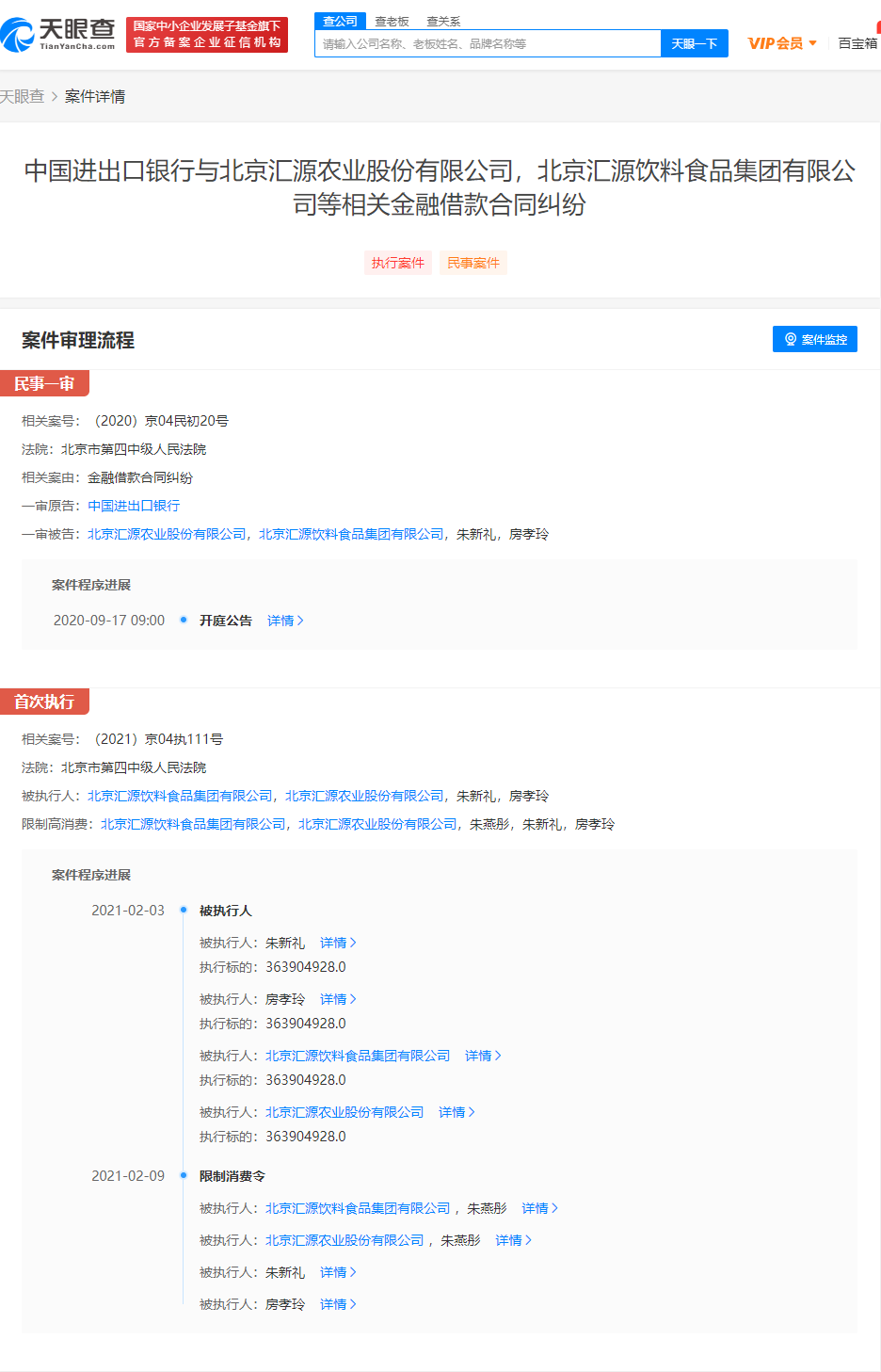Open 被执行人 北京汇源饮料食品集团有限公司 header link
The height and width of the screenshot is (1372, 881).
[x=180, y=796]
